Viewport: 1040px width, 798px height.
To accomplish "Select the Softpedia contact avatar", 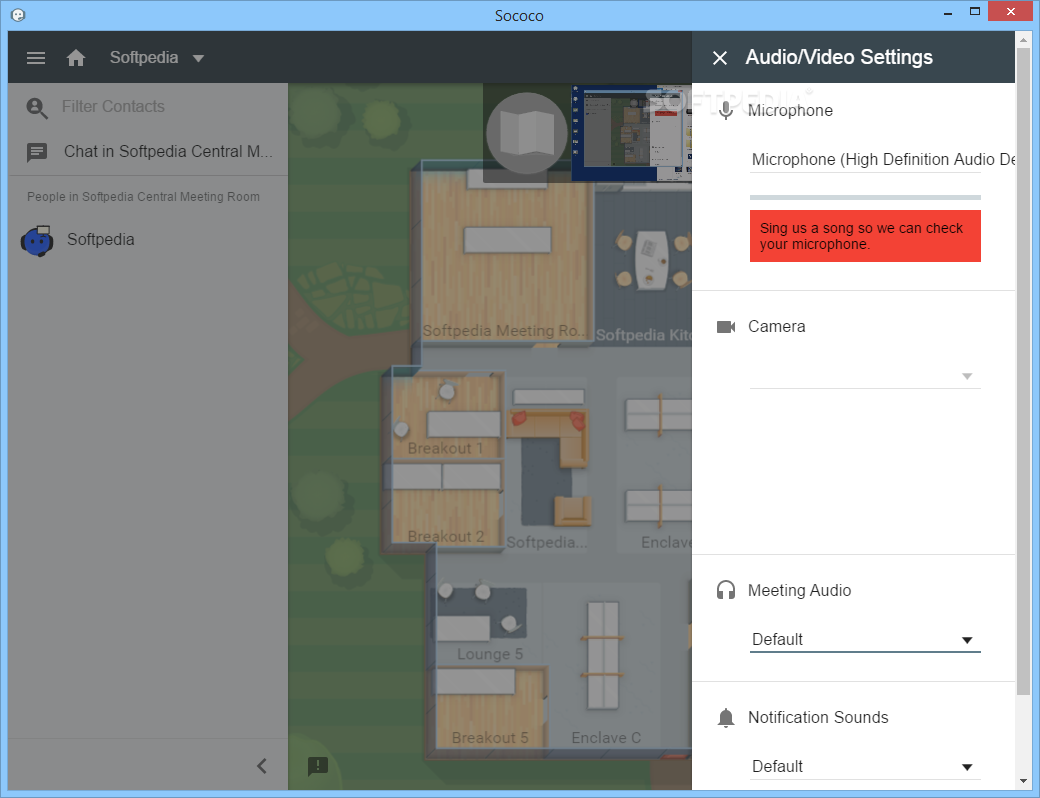I will 37,241.
